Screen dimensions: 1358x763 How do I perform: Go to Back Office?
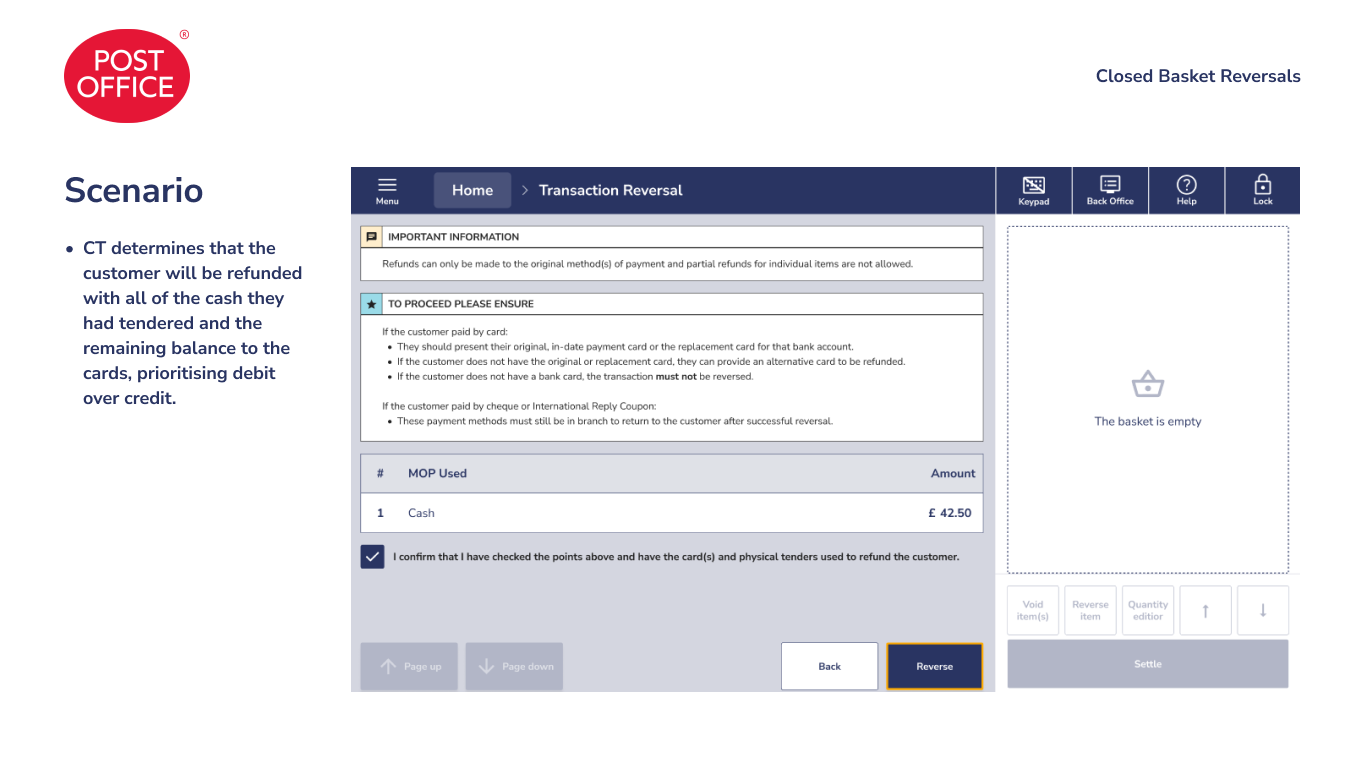1110,190
